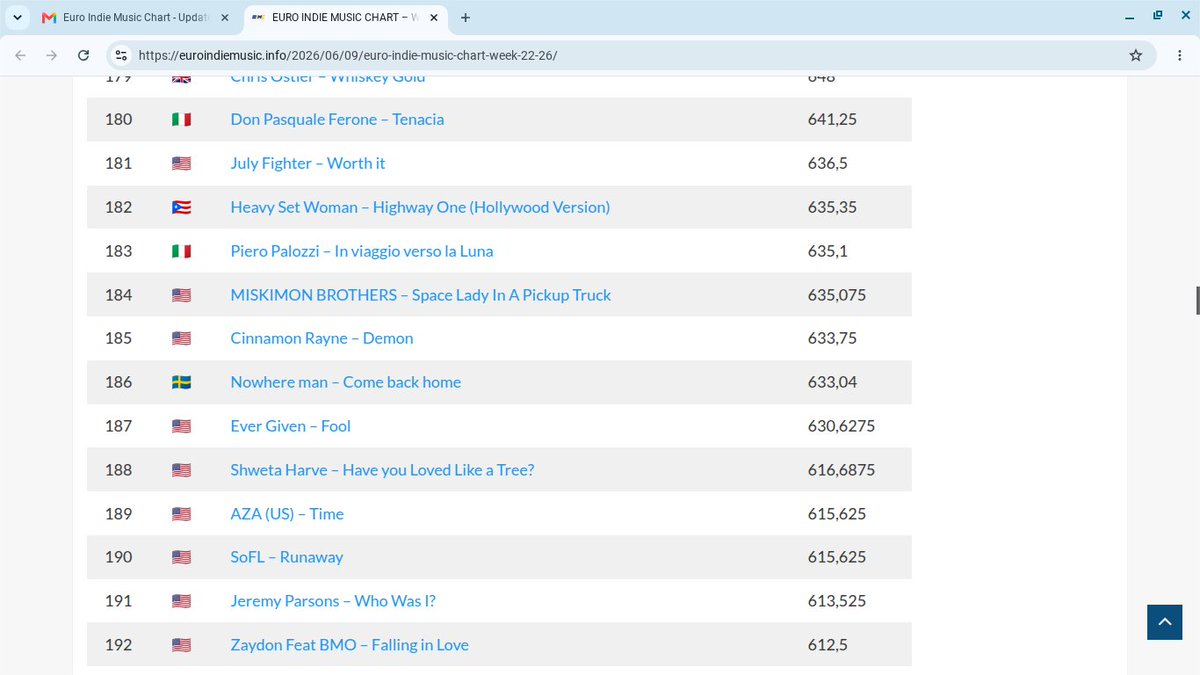Click the browser forward arrow

click(x=52, y=56)
